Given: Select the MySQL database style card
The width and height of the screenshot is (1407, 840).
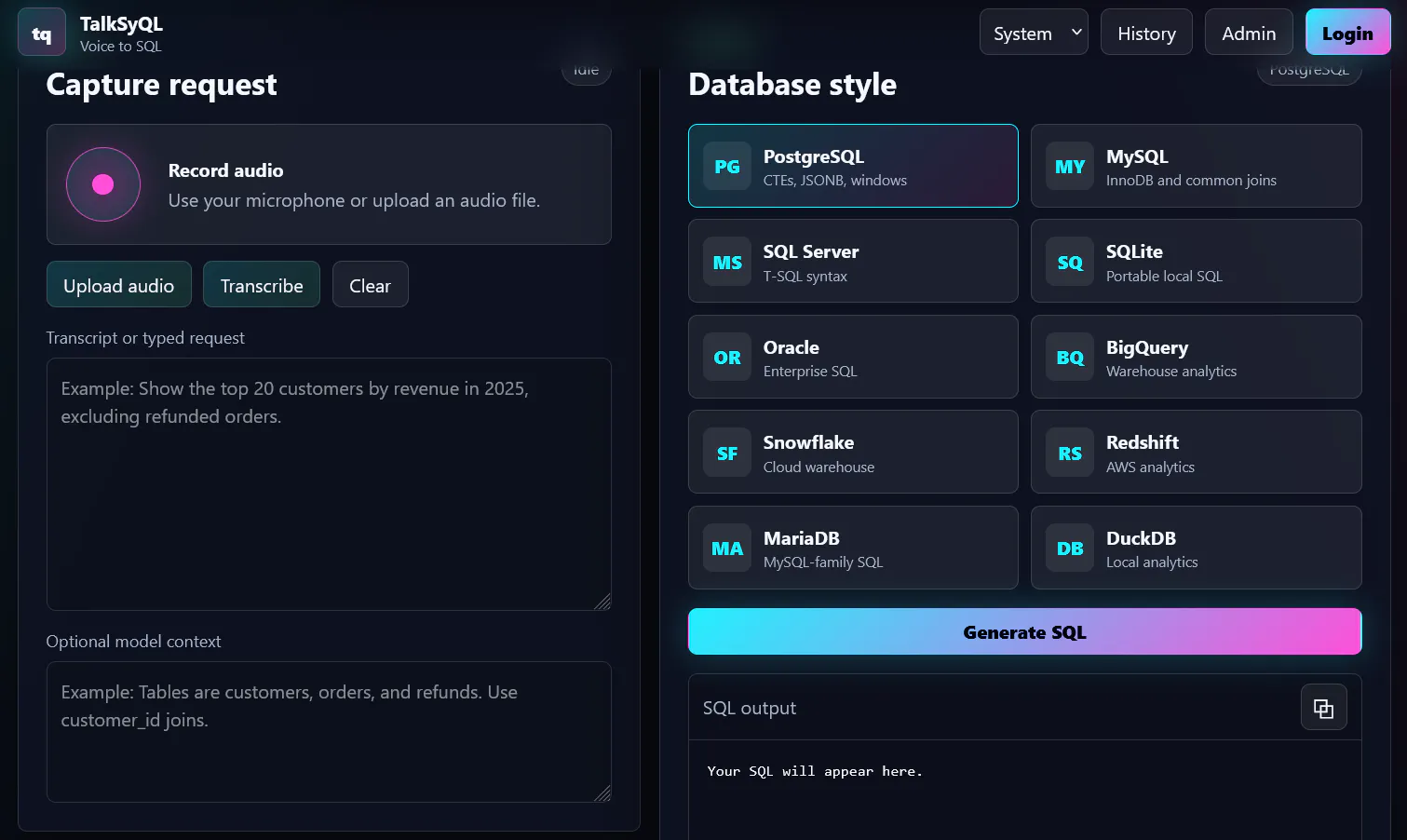Looking at the screenshot, I should point(1196,166).
